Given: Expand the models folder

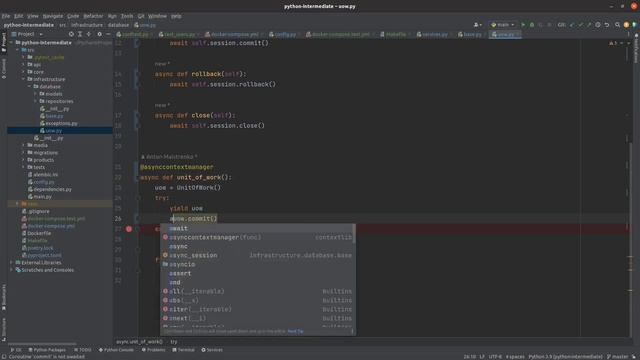Looking at the screenshot, I should [x=35, y=94].
